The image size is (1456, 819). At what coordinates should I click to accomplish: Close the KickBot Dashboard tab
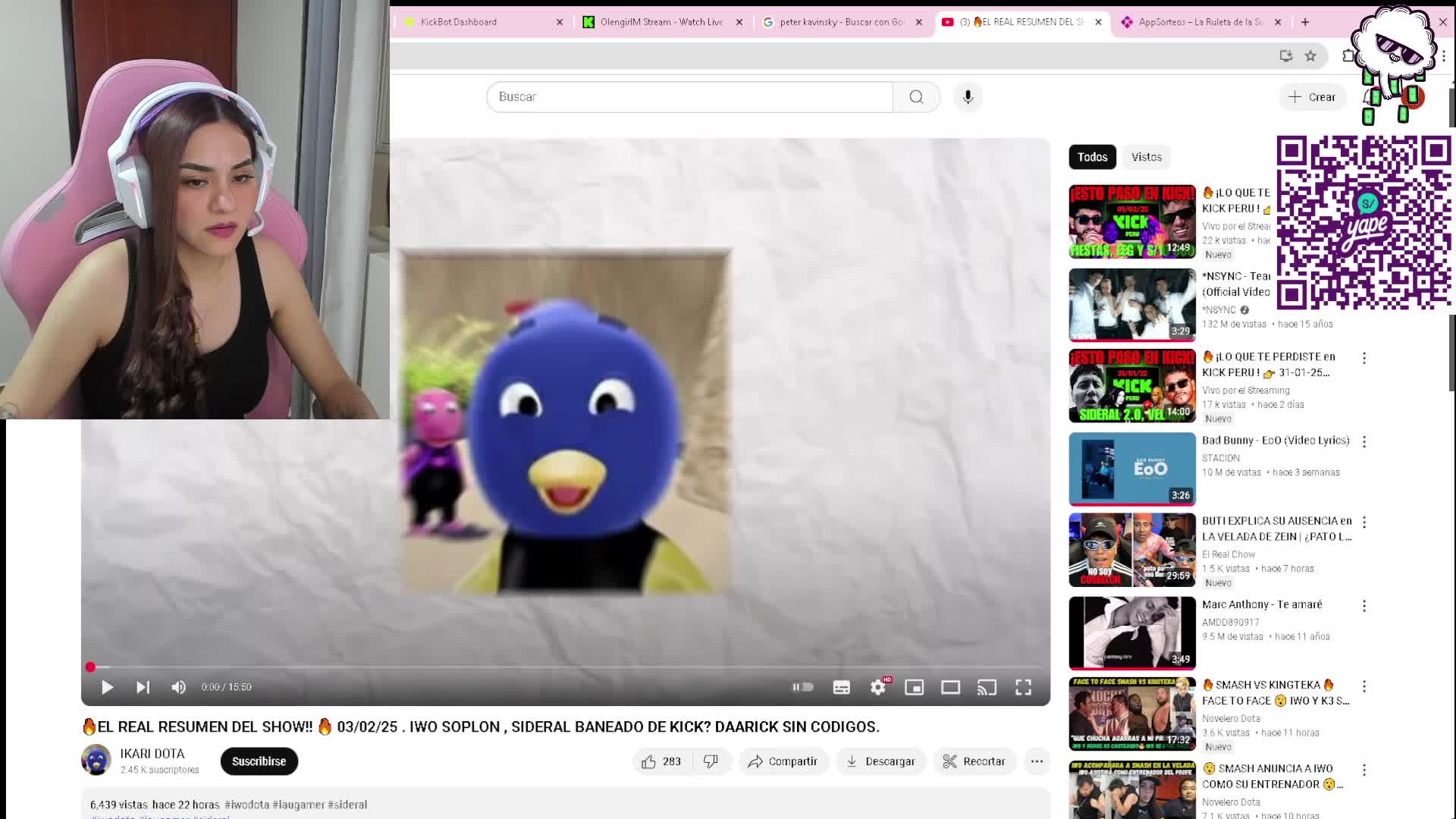[x=560, y=22]
